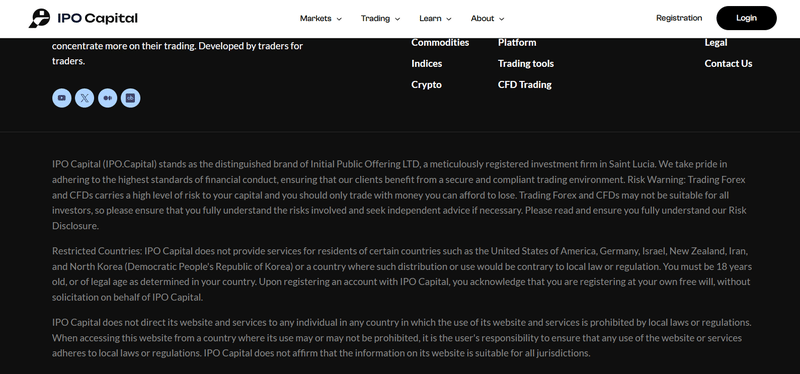Open the Crunchbase social icon
Screen dimensions: 800x374
click(131, 98)
